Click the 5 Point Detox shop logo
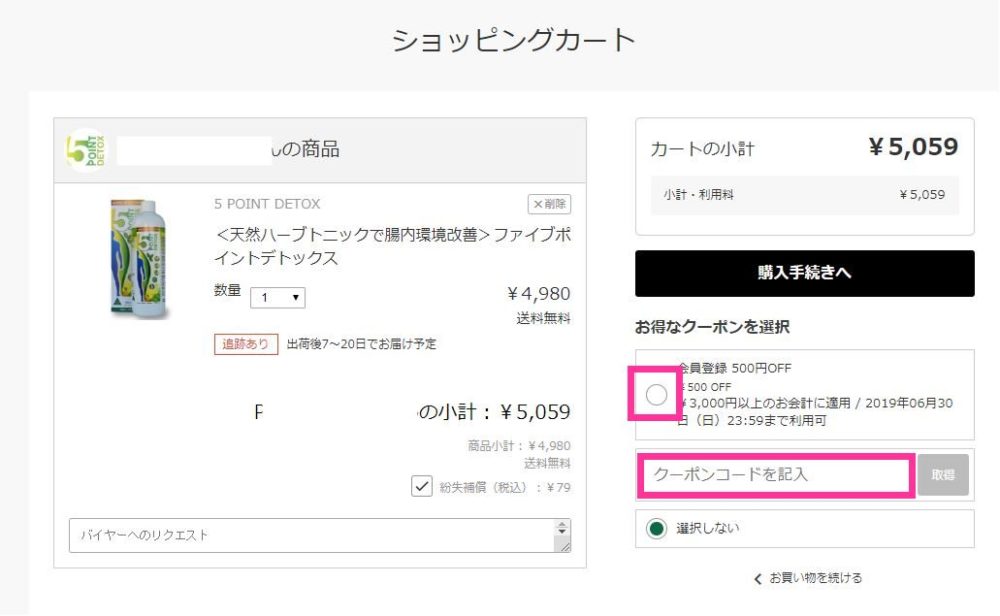Image resolution: width=1000 pixels, height=616 pixels. (86, 150)
